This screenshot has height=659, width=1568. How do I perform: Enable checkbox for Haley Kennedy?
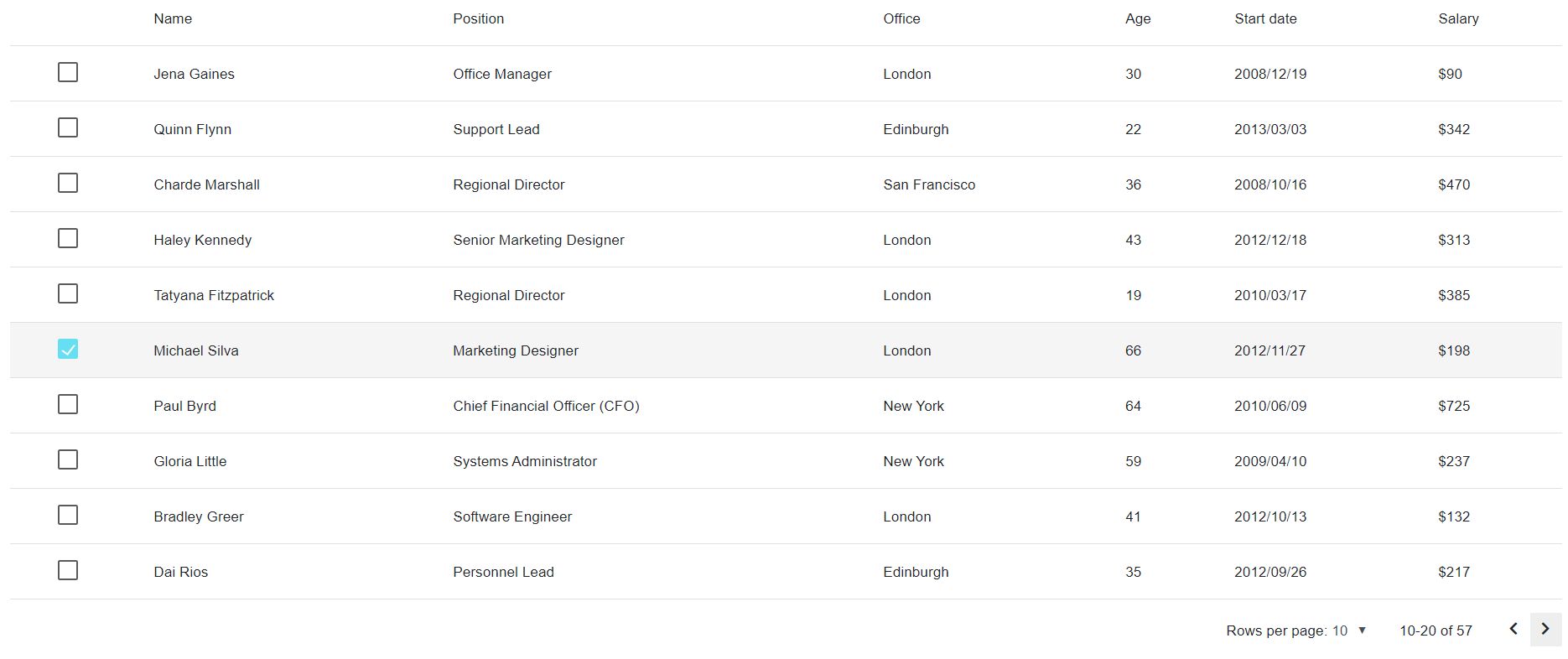coord(68,239)
